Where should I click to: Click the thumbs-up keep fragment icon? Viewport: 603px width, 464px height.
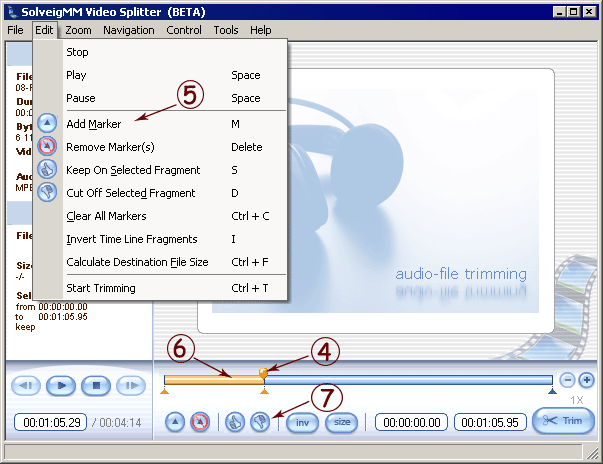coord(235,422)
